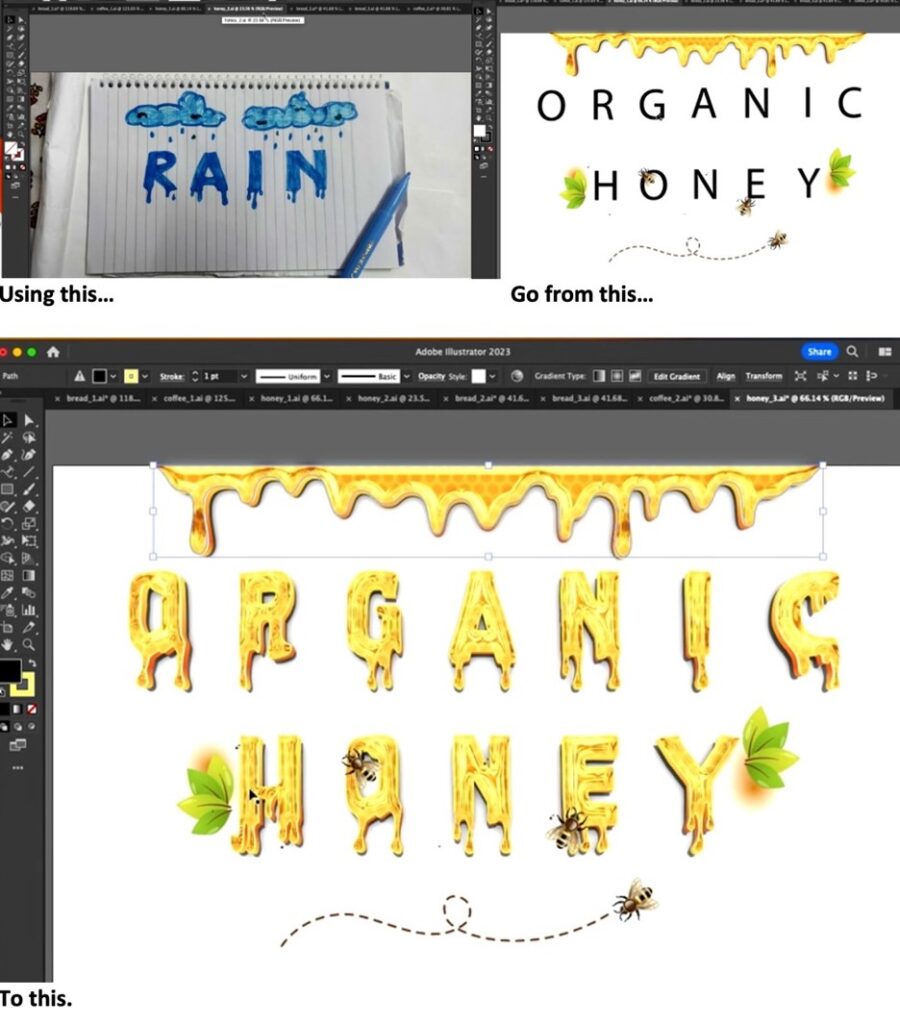Open the Basic brush definition dropdown
The image size is (900, 1024).
(406, 376)
